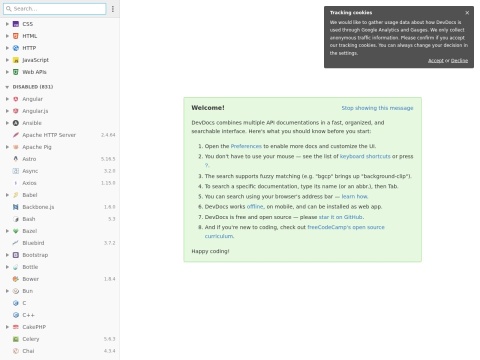Screen dimensions: 480x360
Task: Click the Apache Pig icon
Action: (16, 147)
